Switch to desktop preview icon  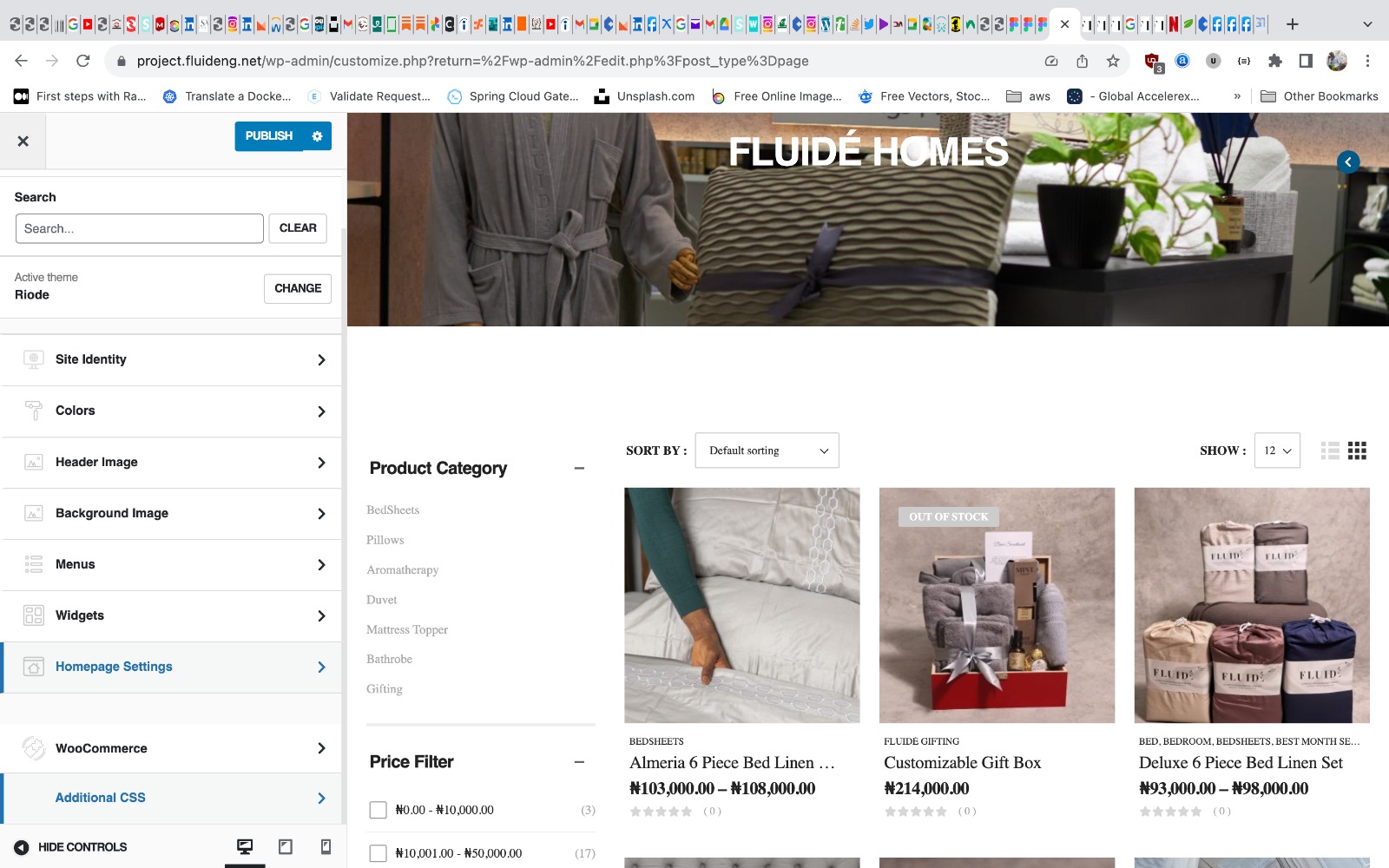click(x=245, y=846)
